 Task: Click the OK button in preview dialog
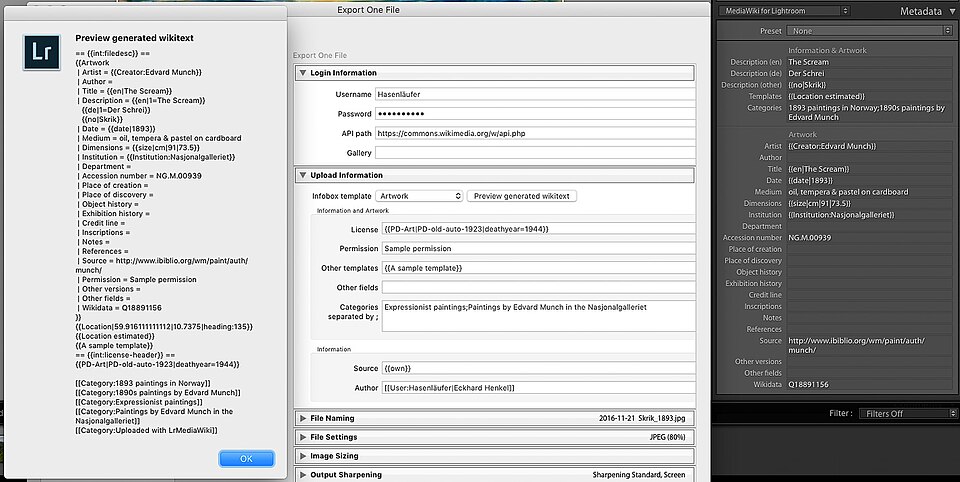tap(247, 459)
